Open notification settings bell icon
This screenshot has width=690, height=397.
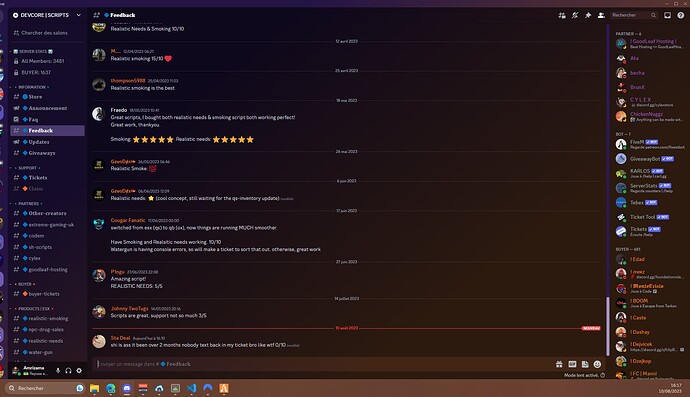(x=575, y=15)
